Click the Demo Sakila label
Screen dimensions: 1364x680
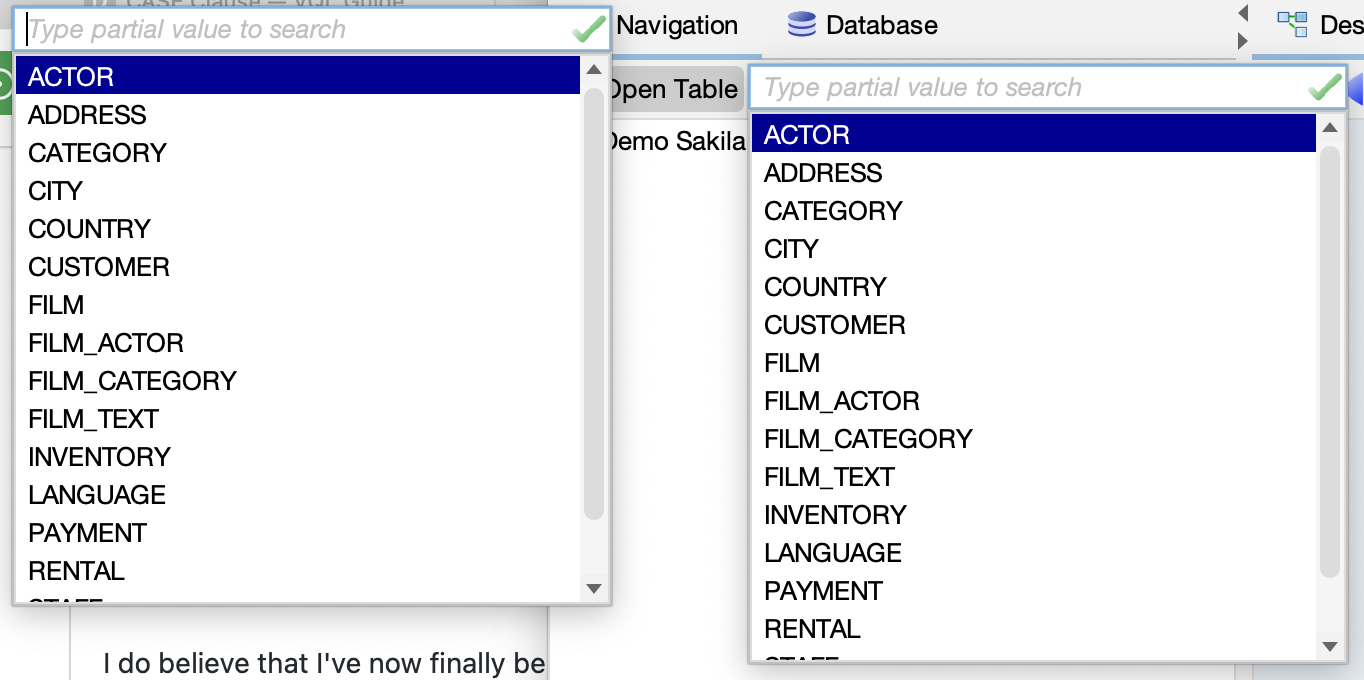(x=676, y=141)
